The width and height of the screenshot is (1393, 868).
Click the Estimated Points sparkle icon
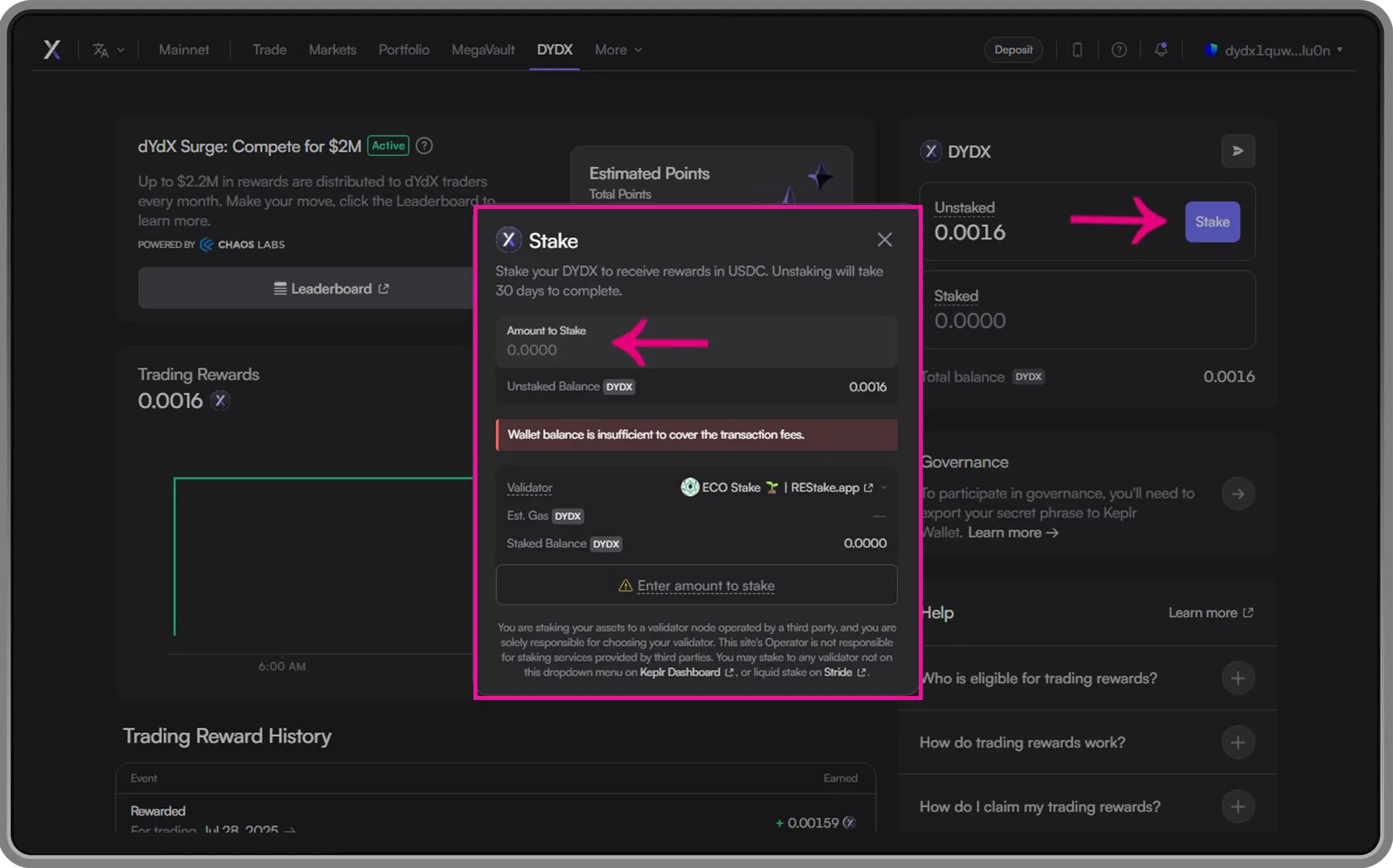point(820,176)
